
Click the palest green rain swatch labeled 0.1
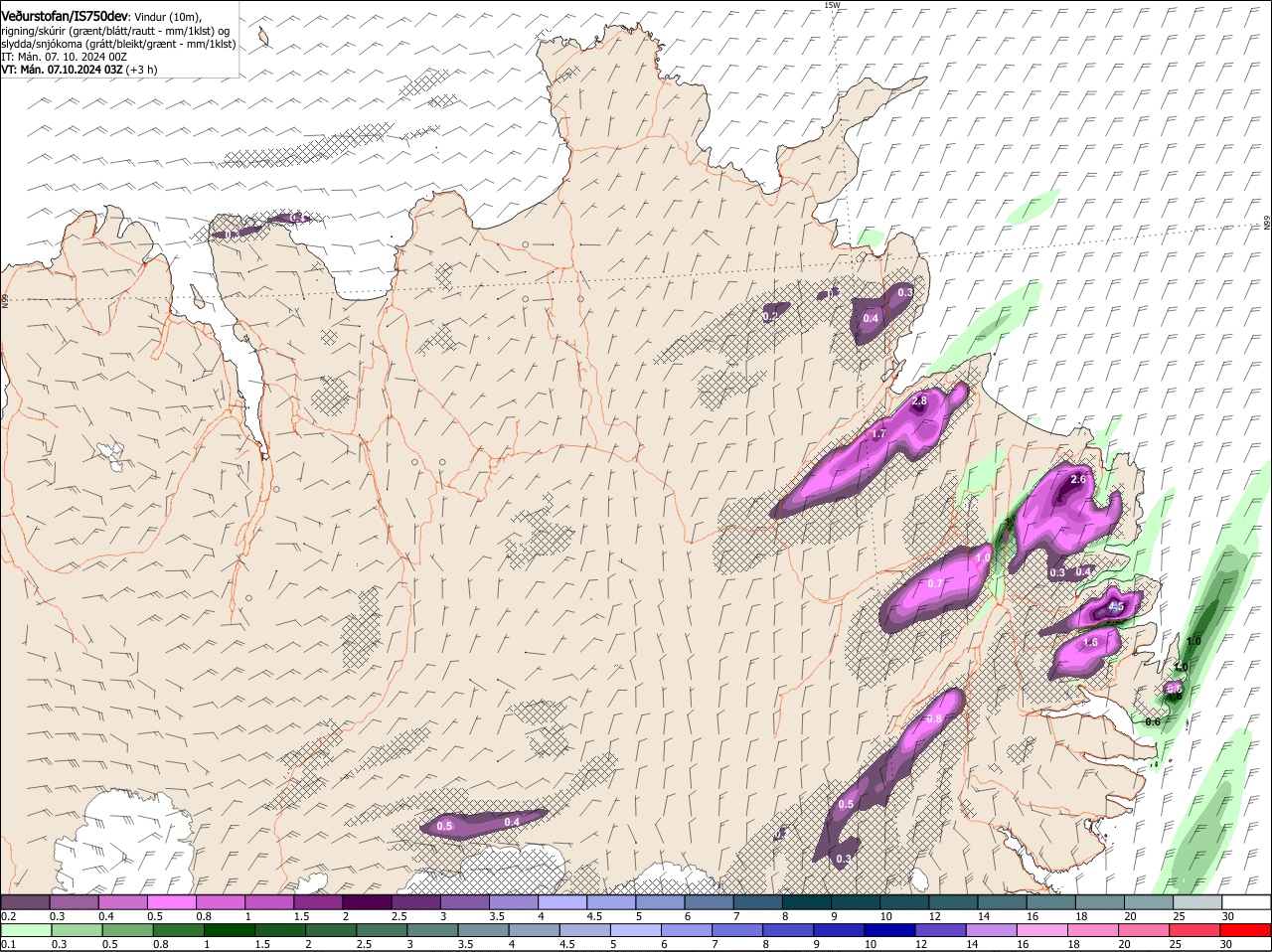26,930
